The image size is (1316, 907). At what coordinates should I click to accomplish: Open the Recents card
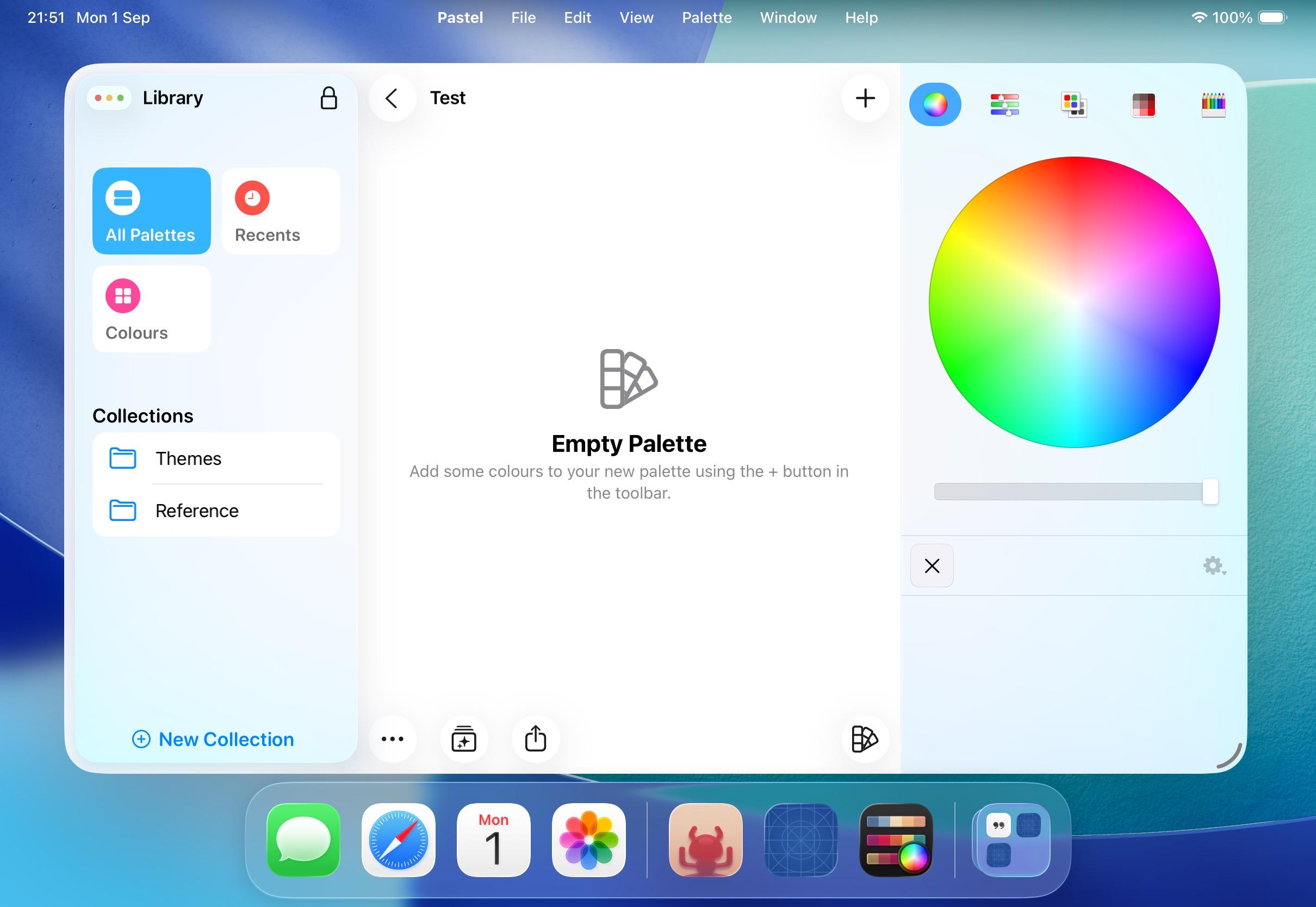pyautogui.click(x=281, y=211)
